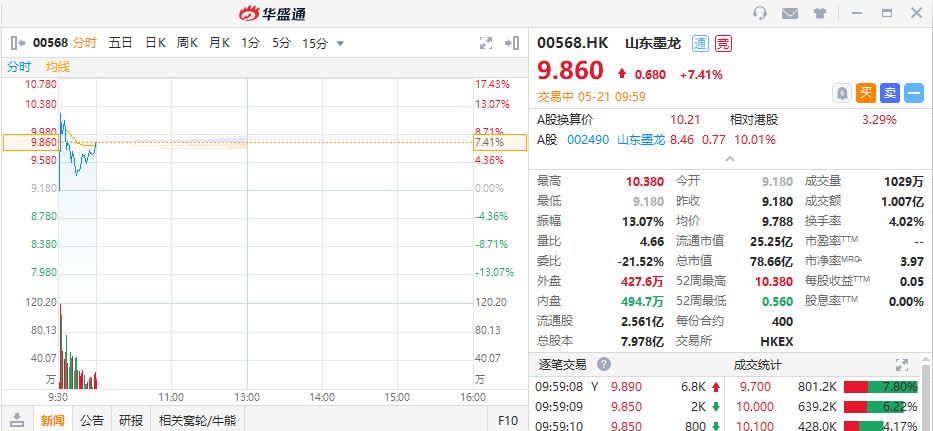933x431 pixels.
Task: Click the 最高 value 10.380
Action: coord(644,182)
